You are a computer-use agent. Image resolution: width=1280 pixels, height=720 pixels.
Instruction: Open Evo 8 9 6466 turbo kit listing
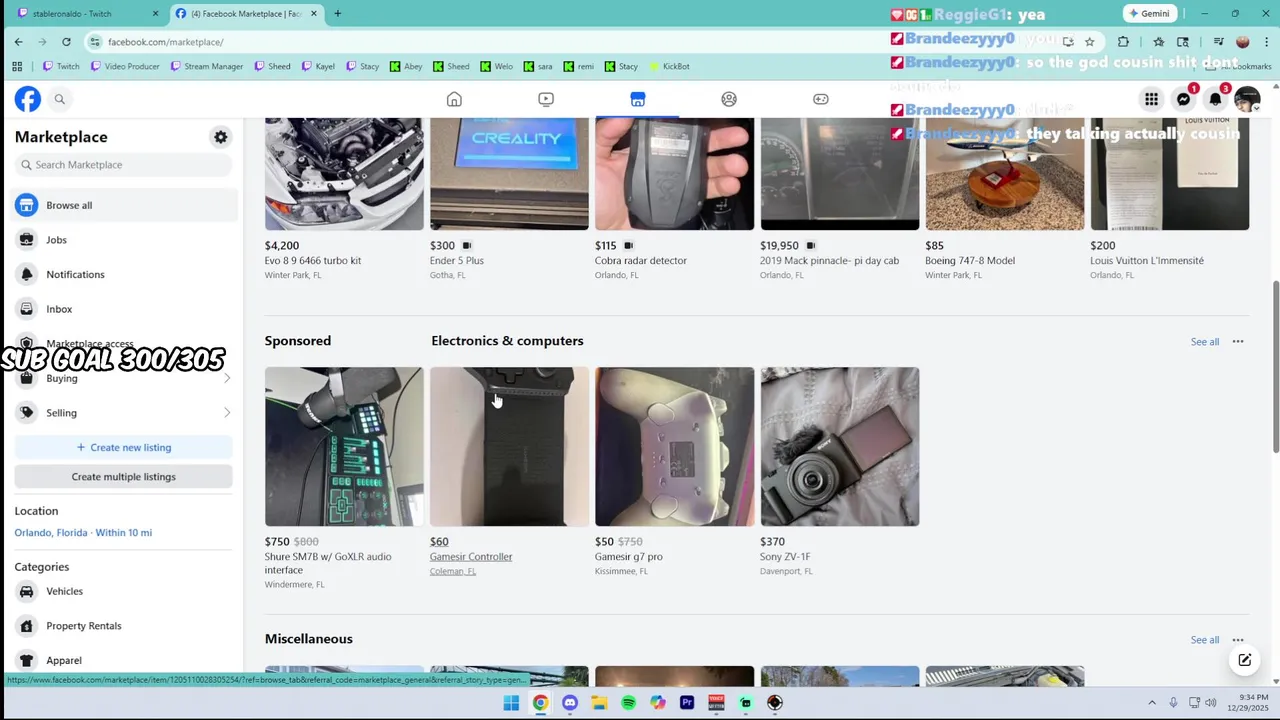pos(344,199)
